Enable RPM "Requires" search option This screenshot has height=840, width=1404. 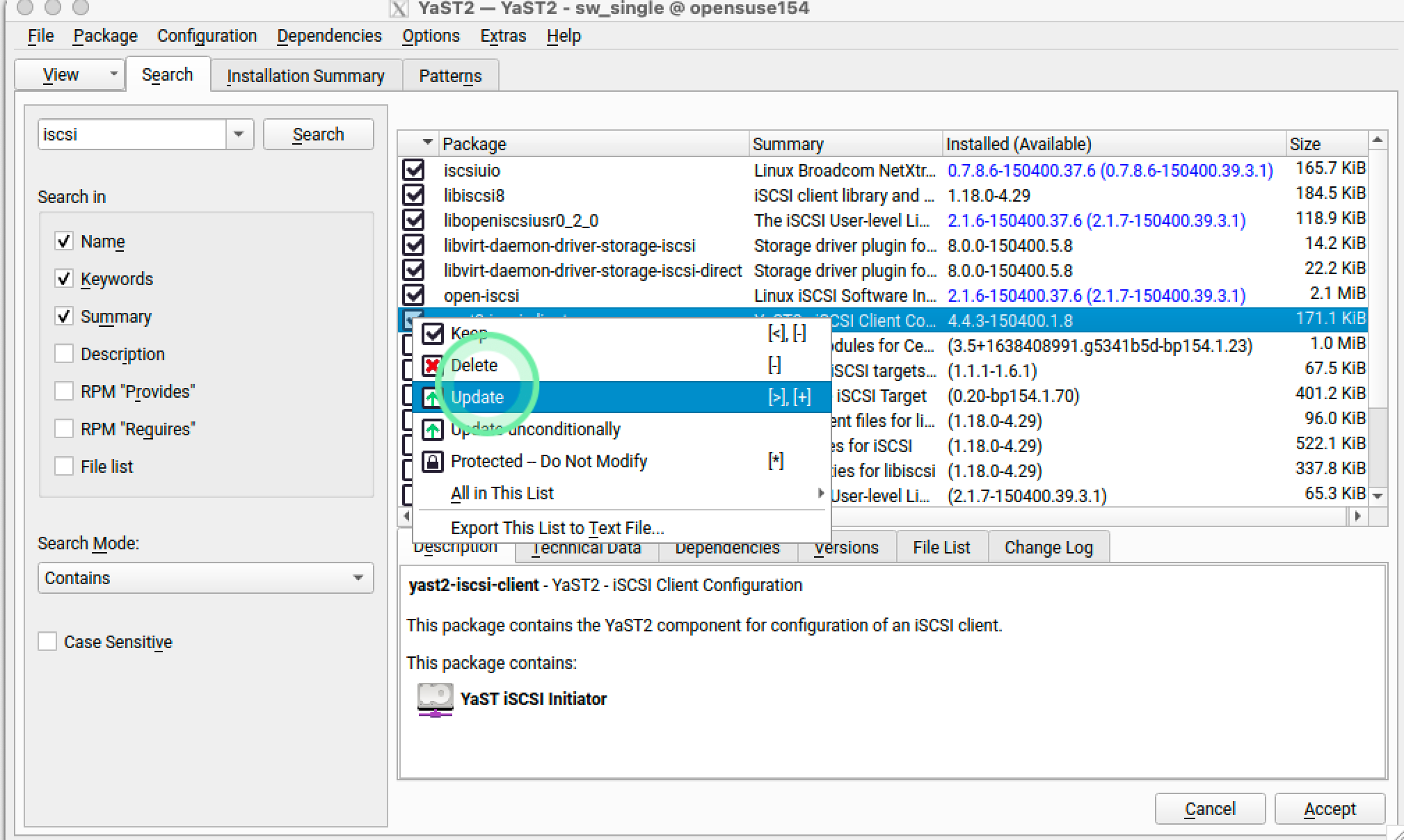64,429
